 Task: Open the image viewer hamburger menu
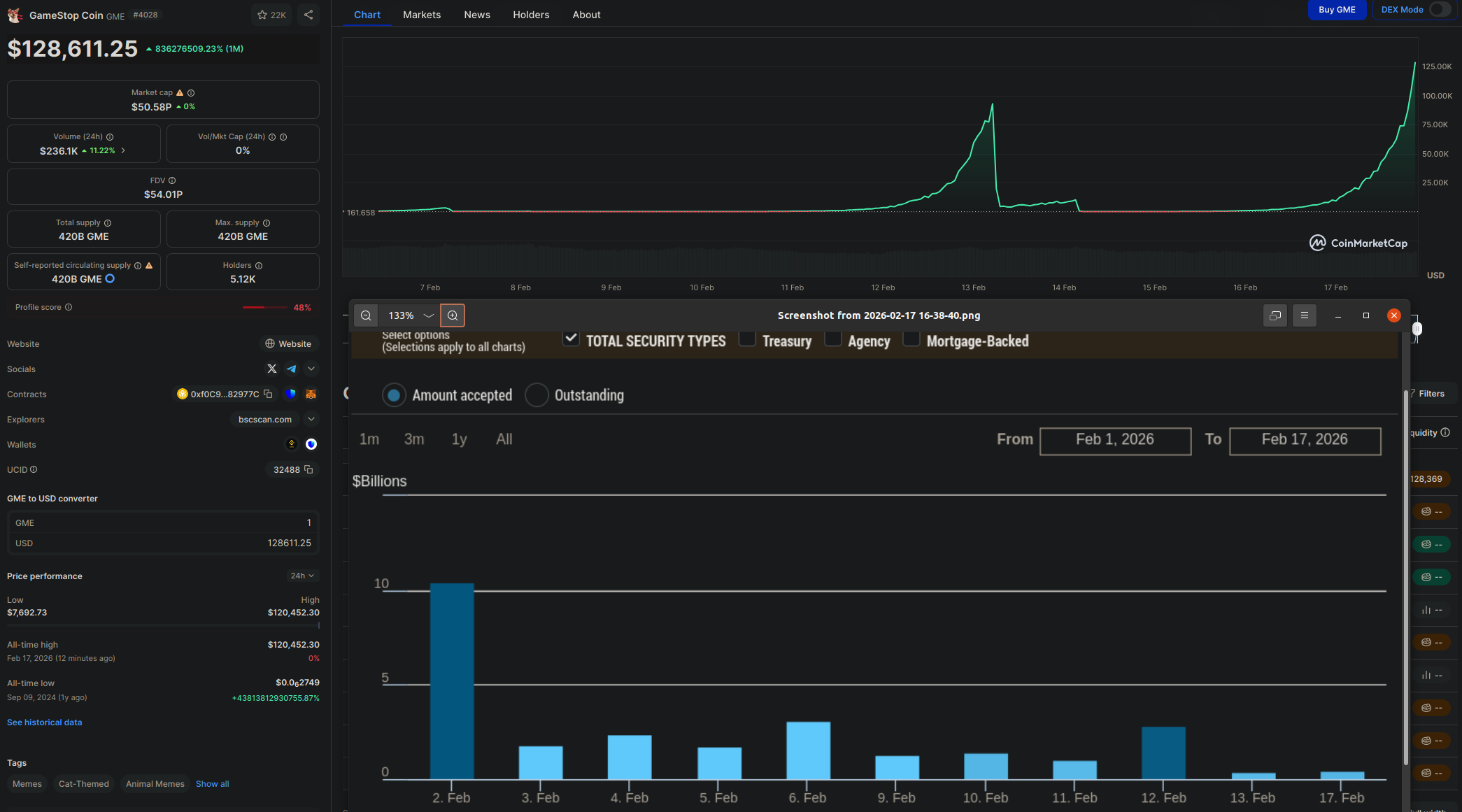[1305, 315]
